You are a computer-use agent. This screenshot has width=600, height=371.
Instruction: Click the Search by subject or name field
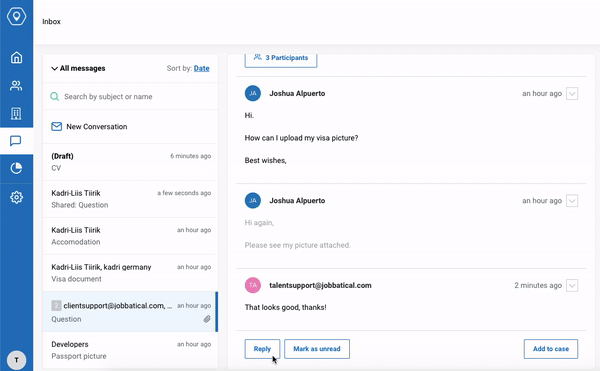pyautogui.click(x=130, y=96)
